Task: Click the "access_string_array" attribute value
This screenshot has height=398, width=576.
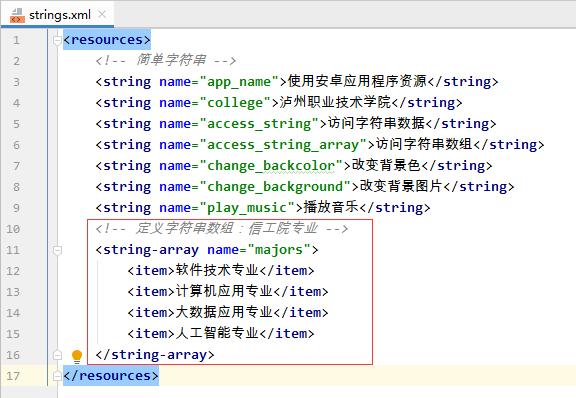Action: pyautogui.click(x=284, y=145)
